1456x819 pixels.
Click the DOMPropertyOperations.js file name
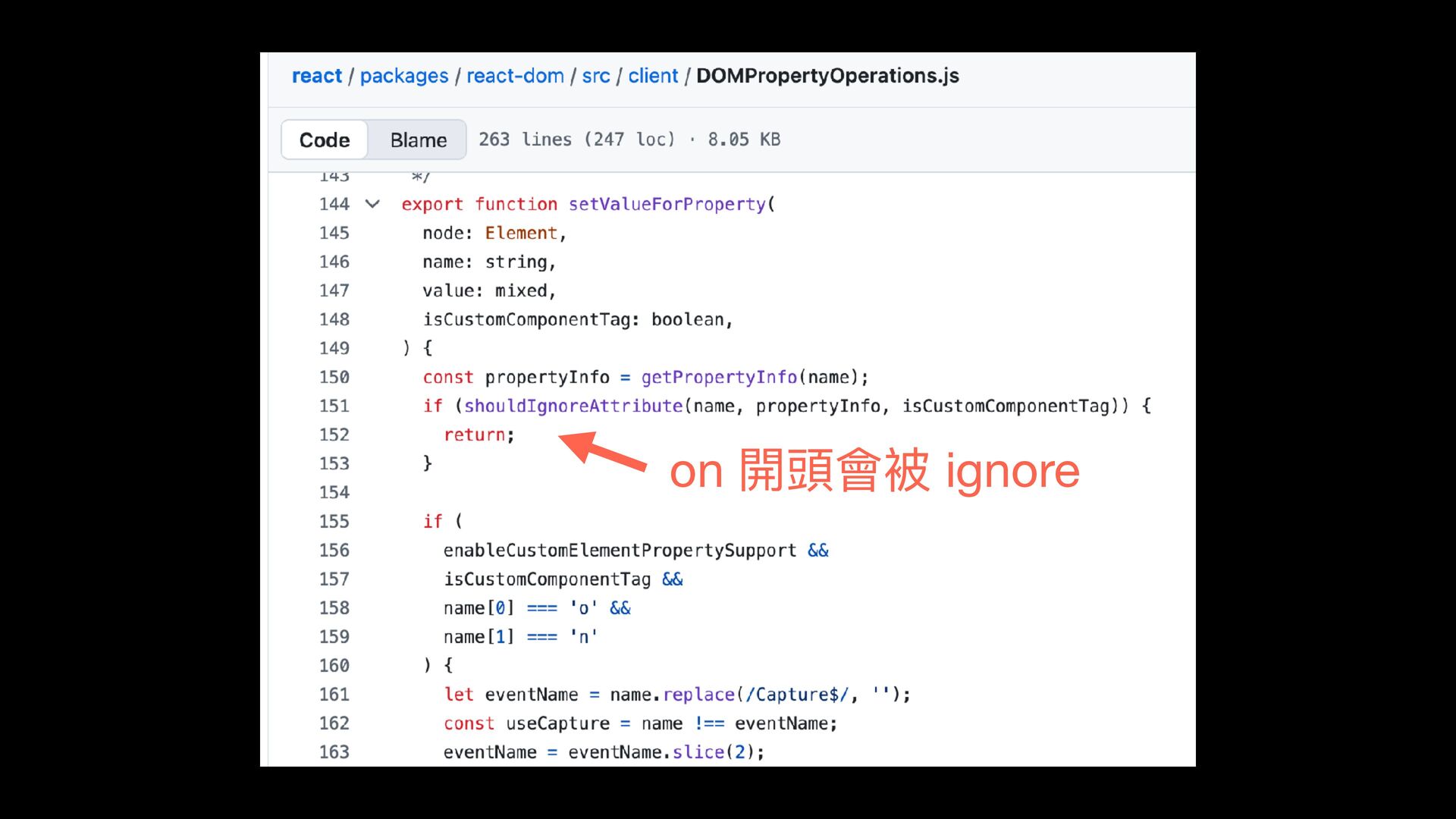point(827,76)
